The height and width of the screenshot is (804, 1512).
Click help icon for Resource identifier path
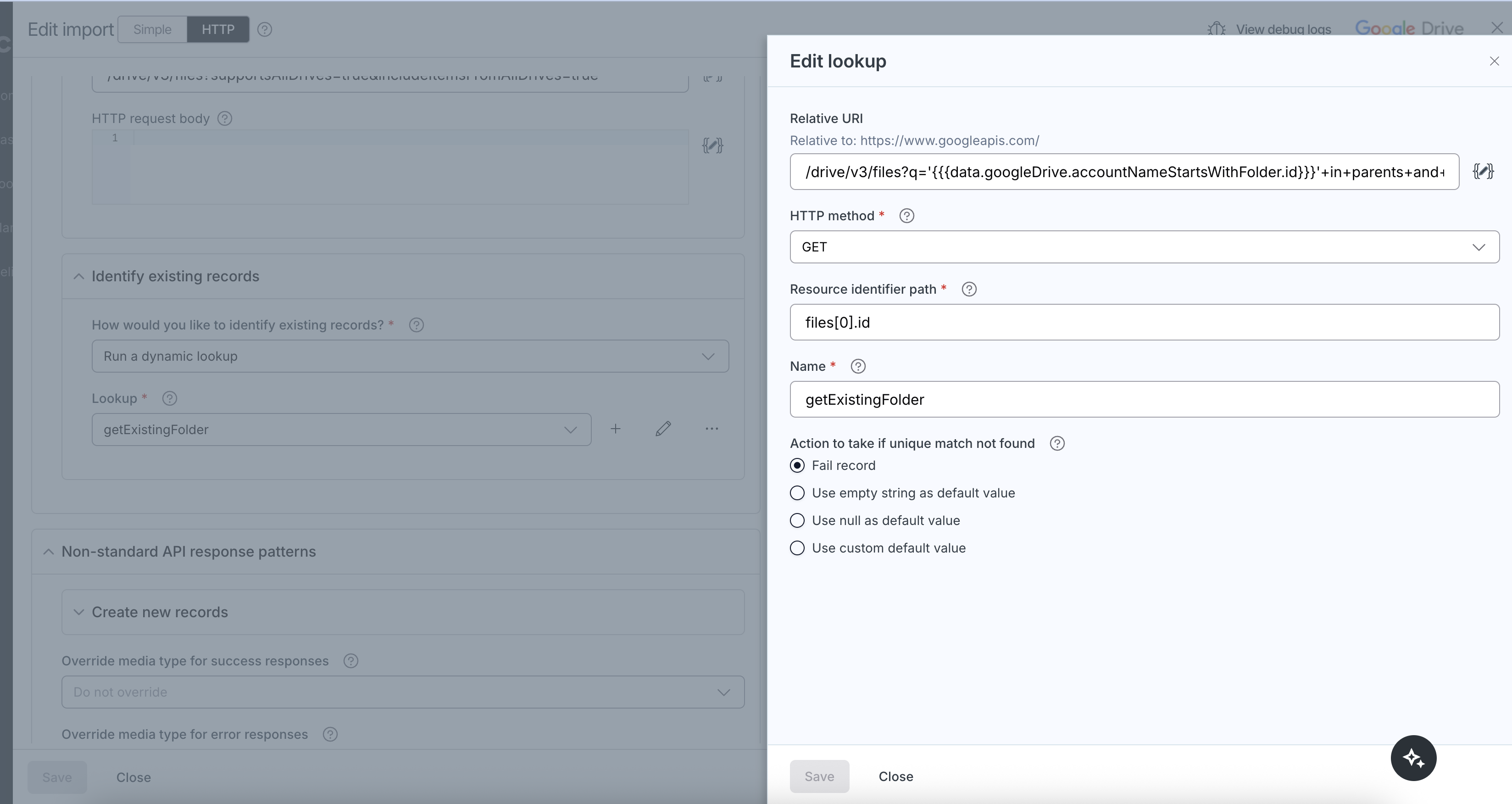pos(969,290)
